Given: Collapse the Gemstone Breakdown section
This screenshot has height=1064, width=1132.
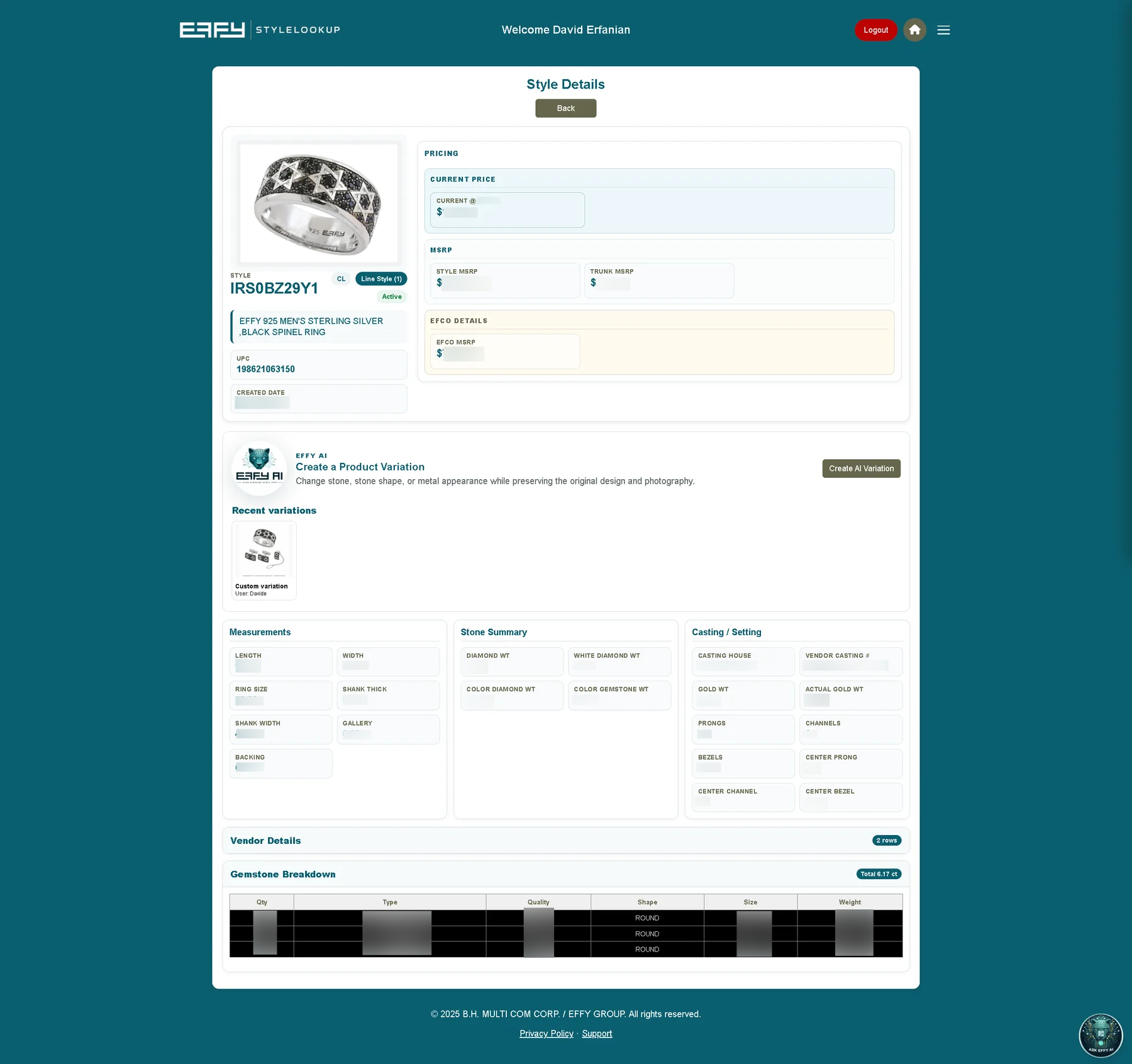Looking at the screenshot, I should pyautogui.click(x=565, y=874).
